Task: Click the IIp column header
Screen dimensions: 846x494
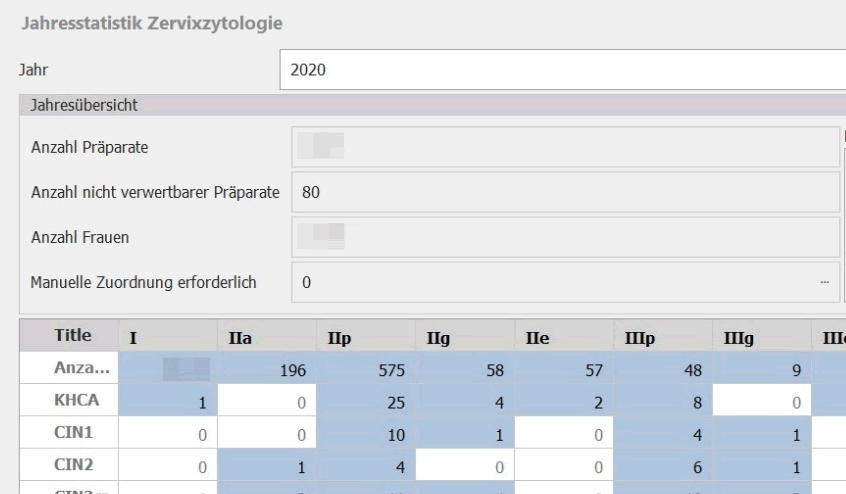Action: pyautogui.click(x=365, y=338)
